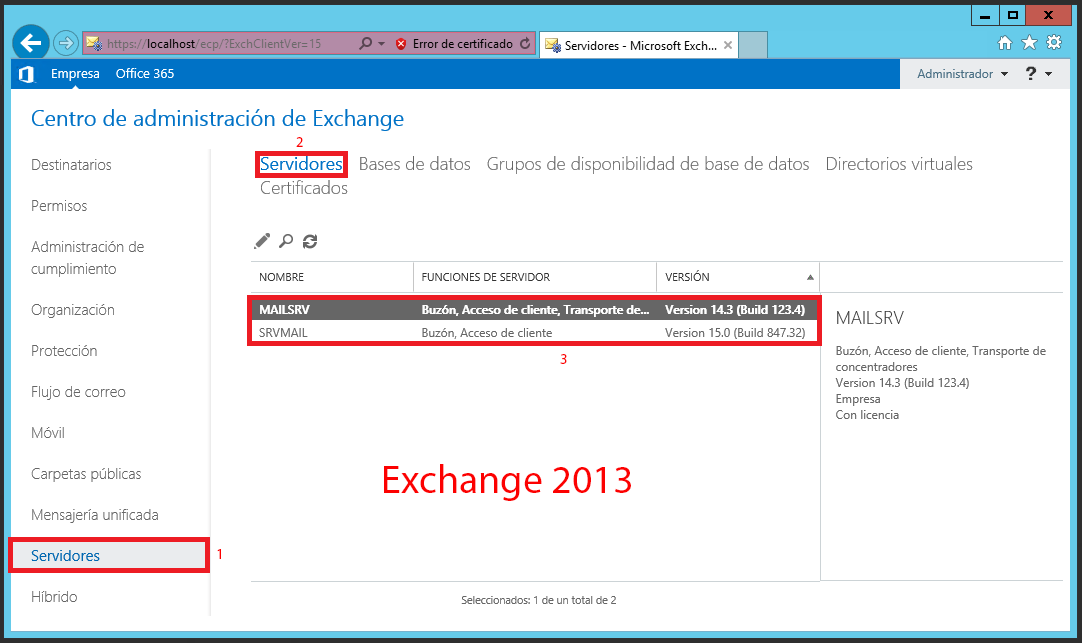1082x643 pixels.
Task: Select the Edit pencil icon
Action: click(x=262, y=241)
